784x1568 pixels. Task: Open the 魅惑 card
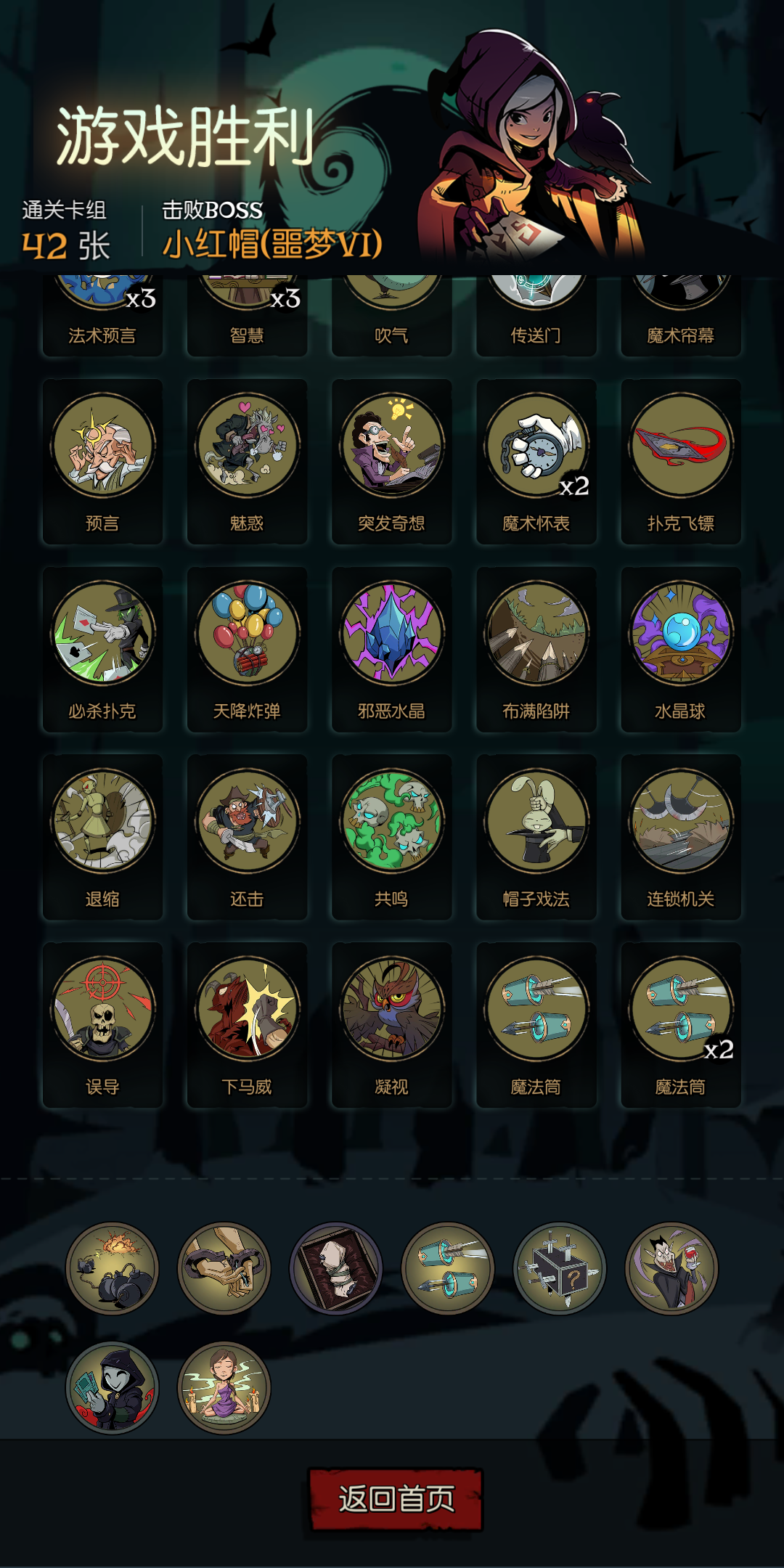point(247,462)
